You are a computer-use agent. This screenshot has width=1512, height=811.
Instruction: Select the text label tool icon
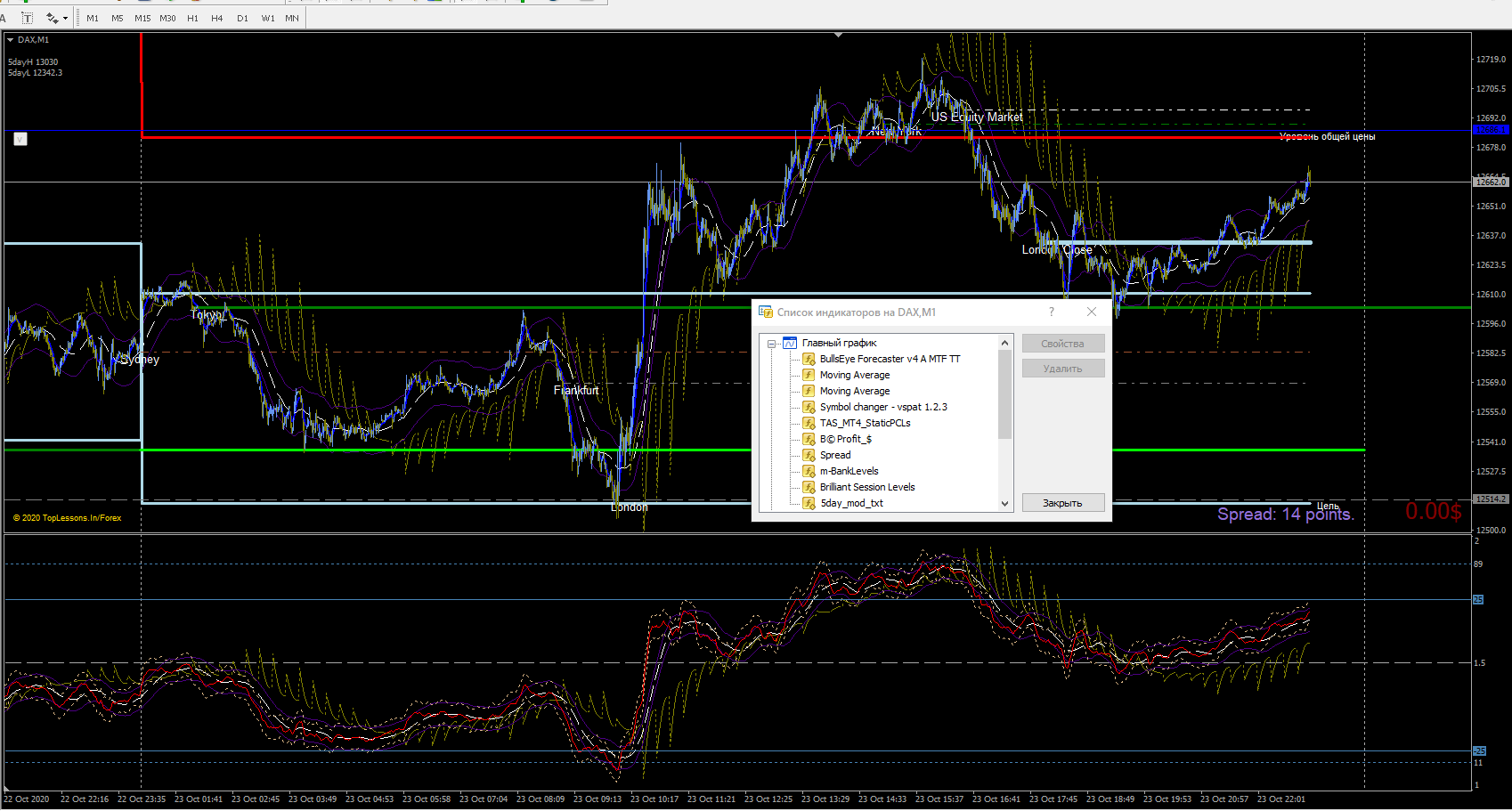point(28,18)
